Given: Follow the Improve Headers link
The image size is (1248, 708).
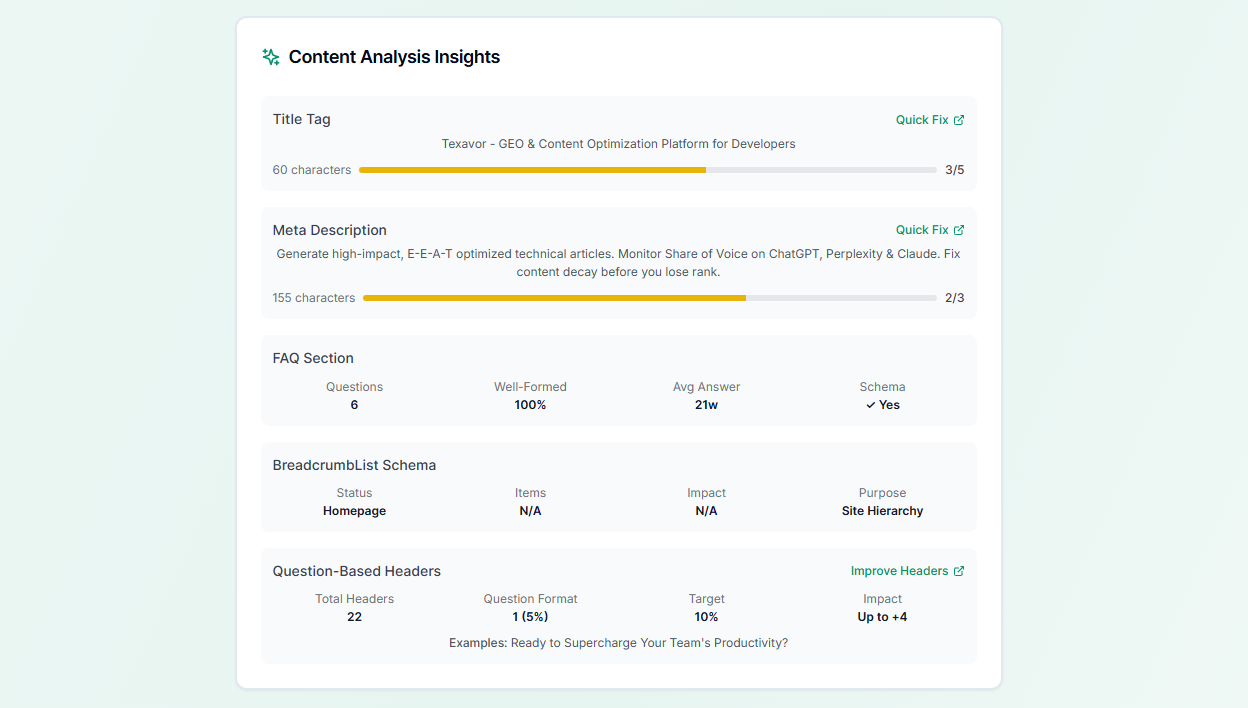Looking at the screenshot, I should 899,571.
